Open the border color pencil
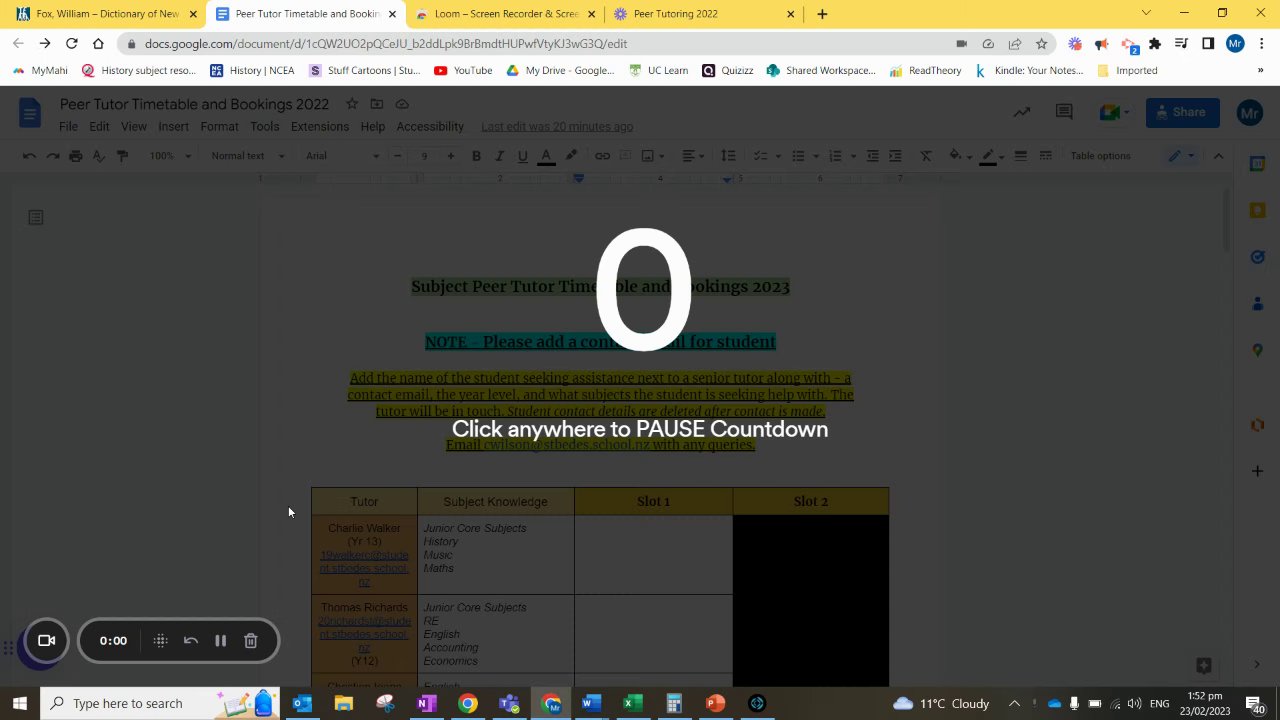Image resolution: width=1280 pixels, height=720 pixels. click(x=988, y=156)
